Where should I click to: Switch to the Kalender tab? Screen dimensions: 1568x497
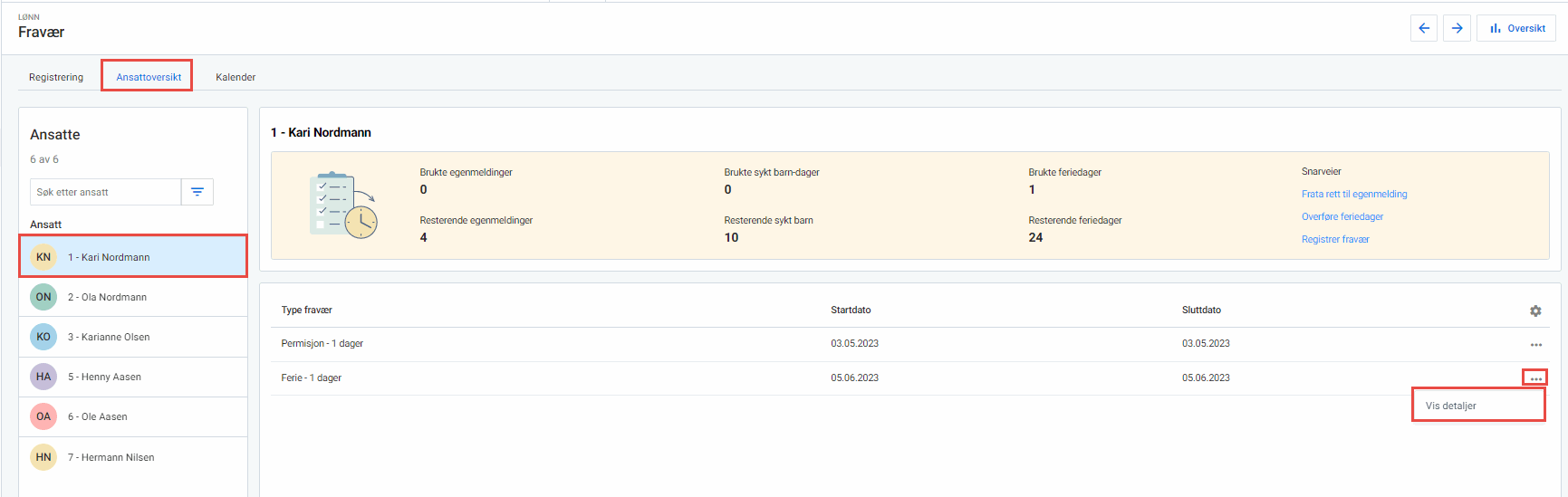coord(236,77)
